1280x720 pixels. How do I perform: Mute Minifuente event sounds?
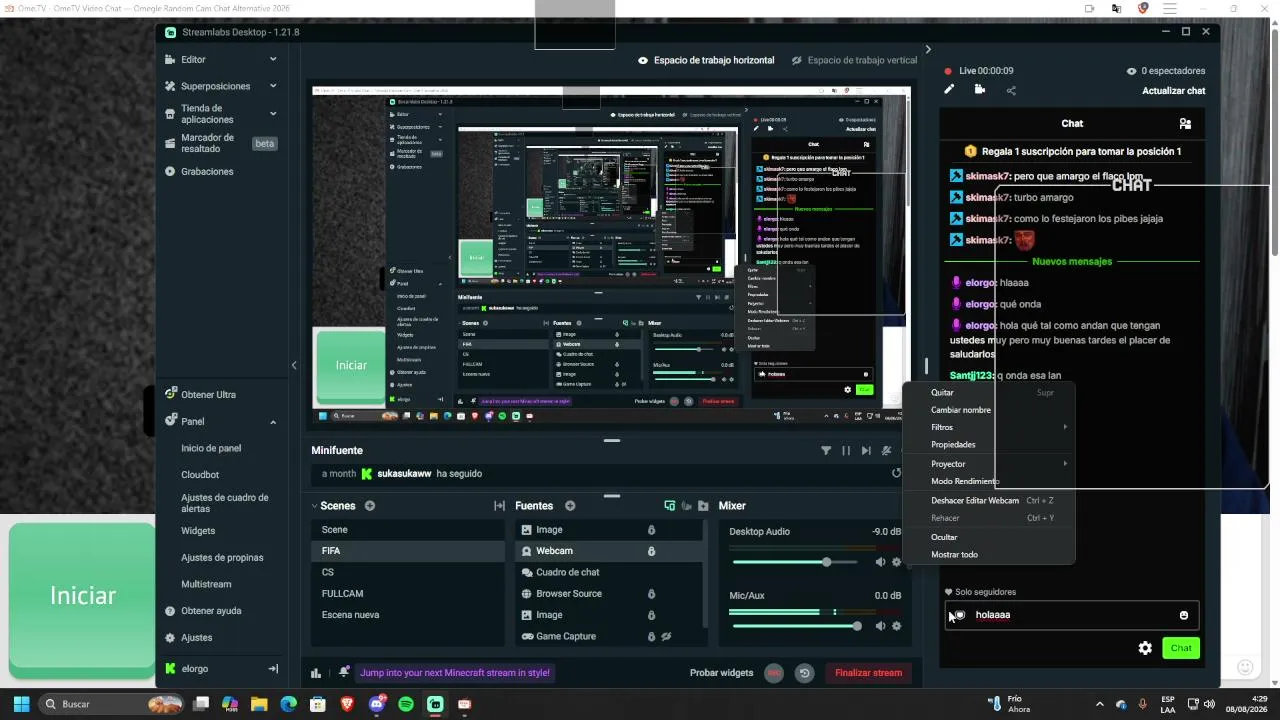(886, 451)
